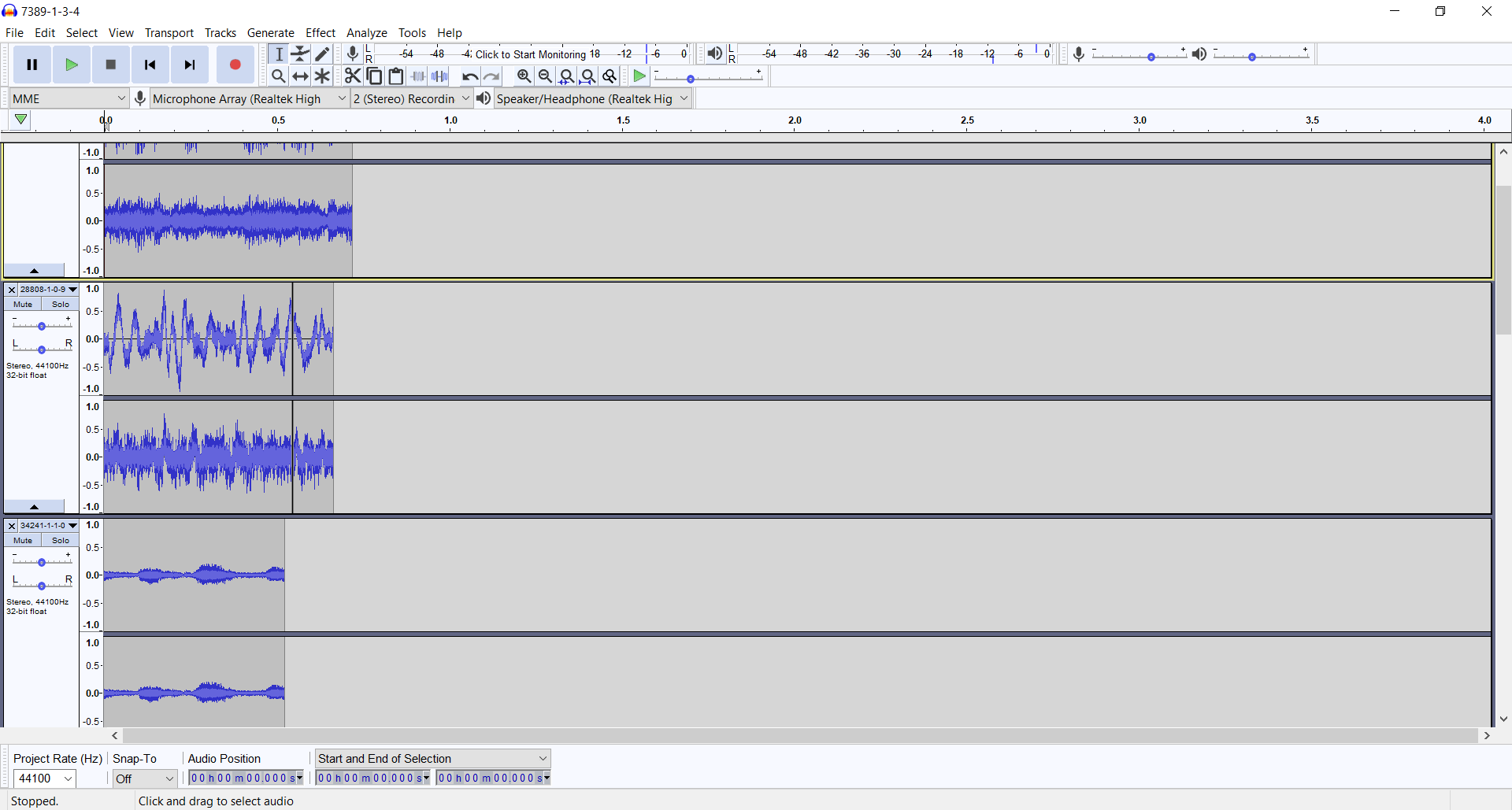Close track 28808-1-0-9 with X
Screen dimensions: 1512x810
click(11, 290)
